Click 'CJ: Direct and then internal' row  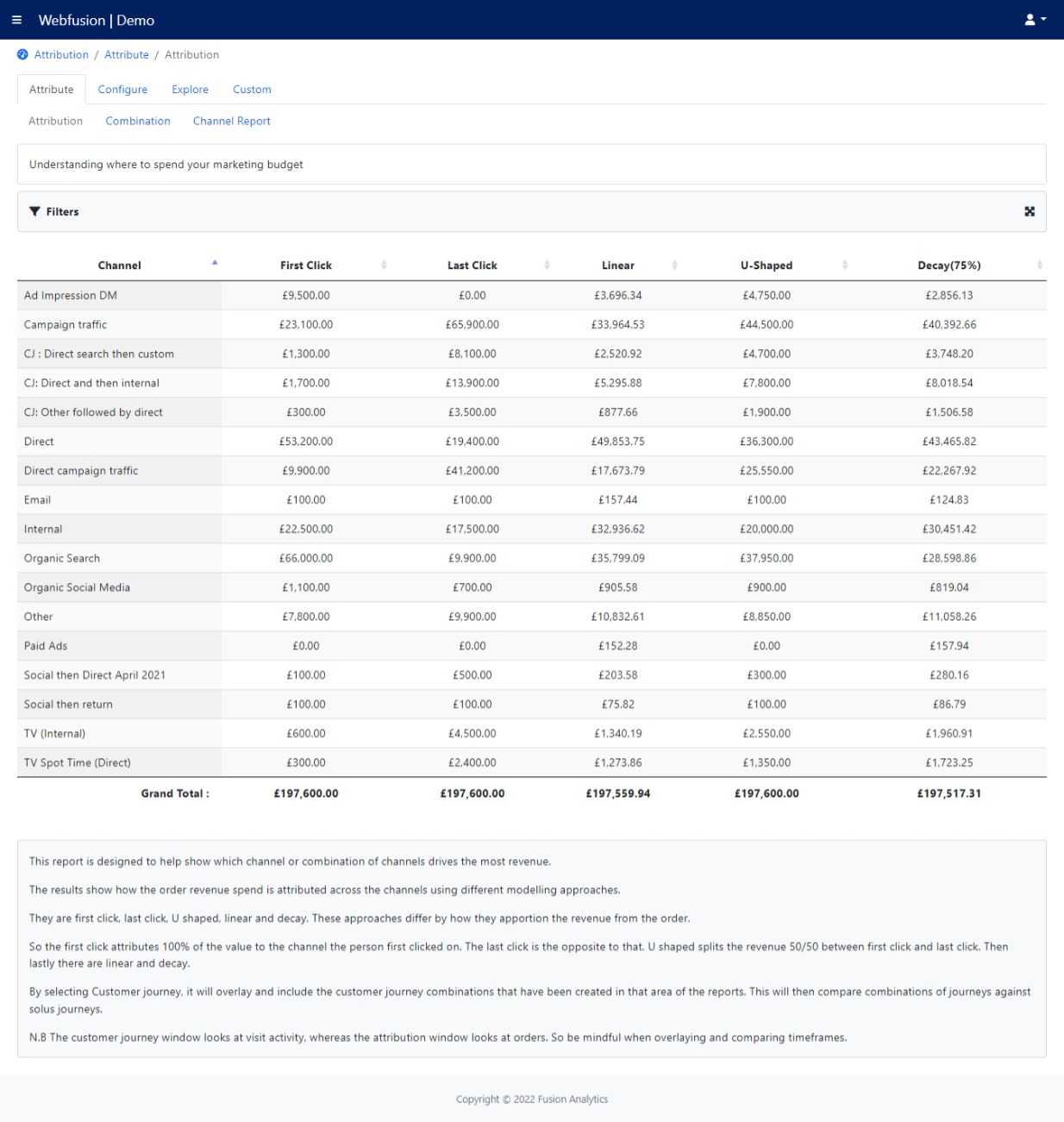(x=532, y=384)
